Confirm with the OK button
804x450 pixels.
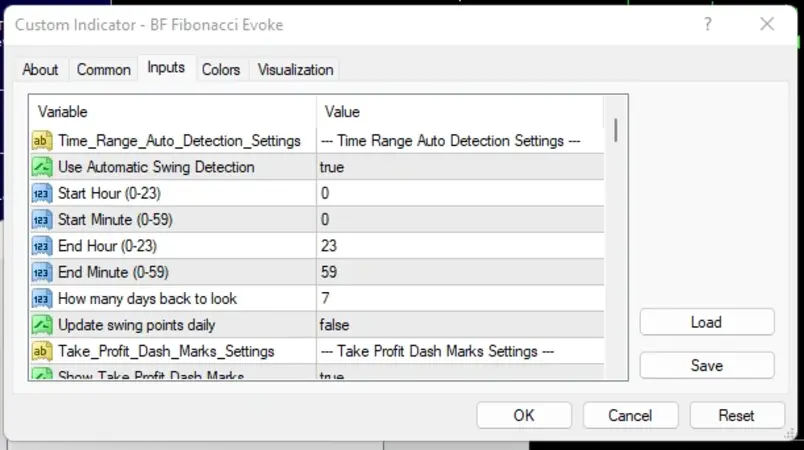[524, 415]
